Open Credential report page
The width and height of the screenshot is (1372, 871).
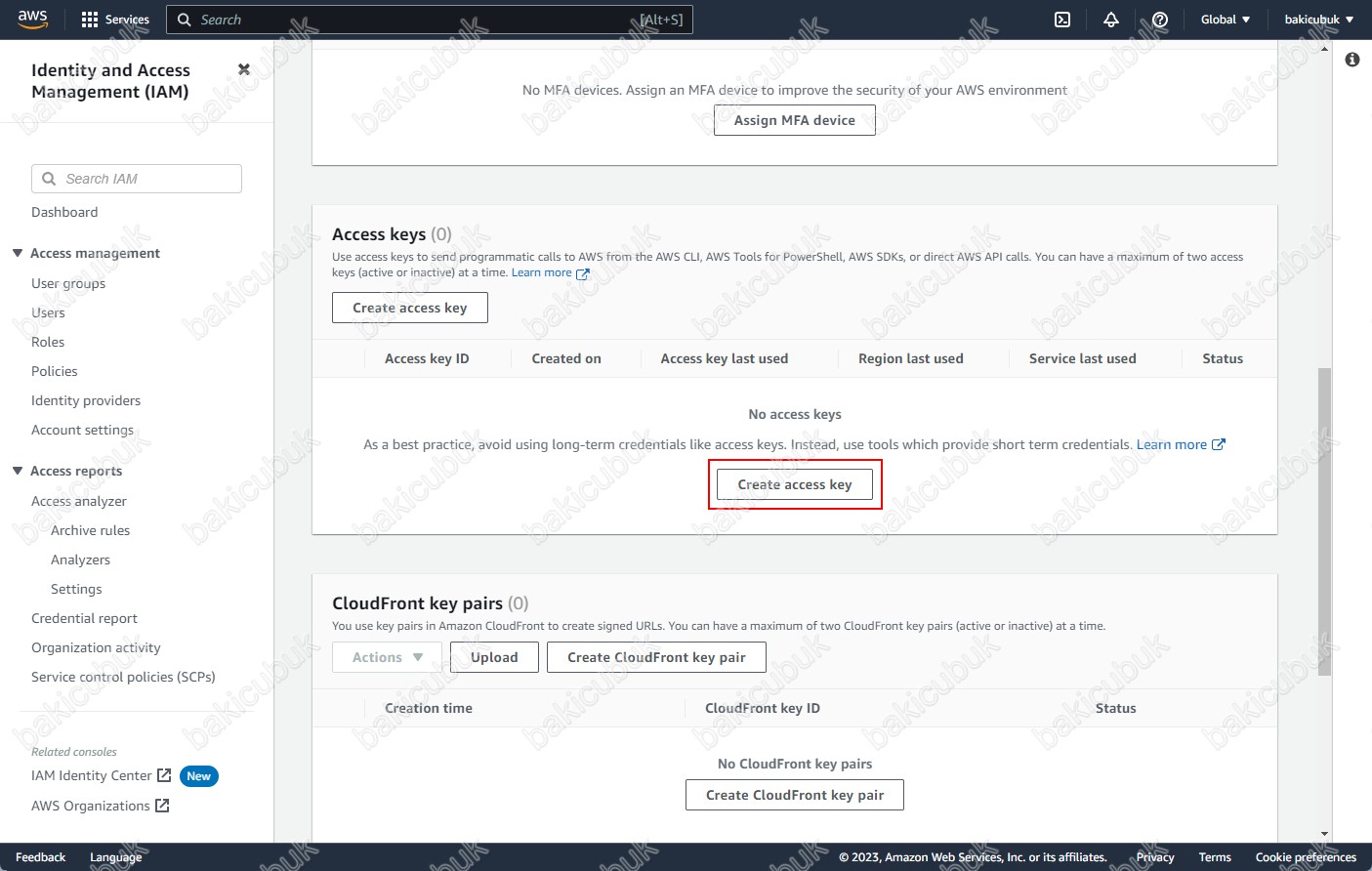pos(84,618)
